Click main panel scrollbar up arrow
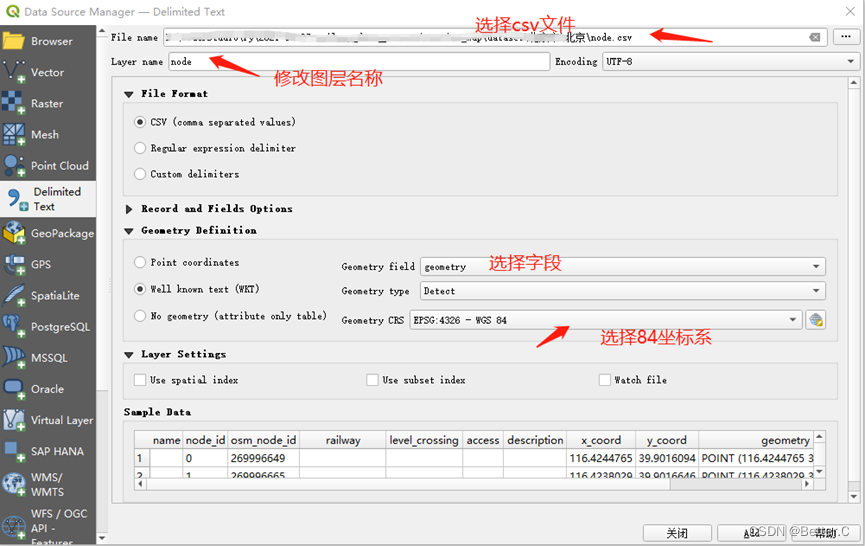This screenshot has height=546, width=865. pyautogui.click(x=854, y=83)
